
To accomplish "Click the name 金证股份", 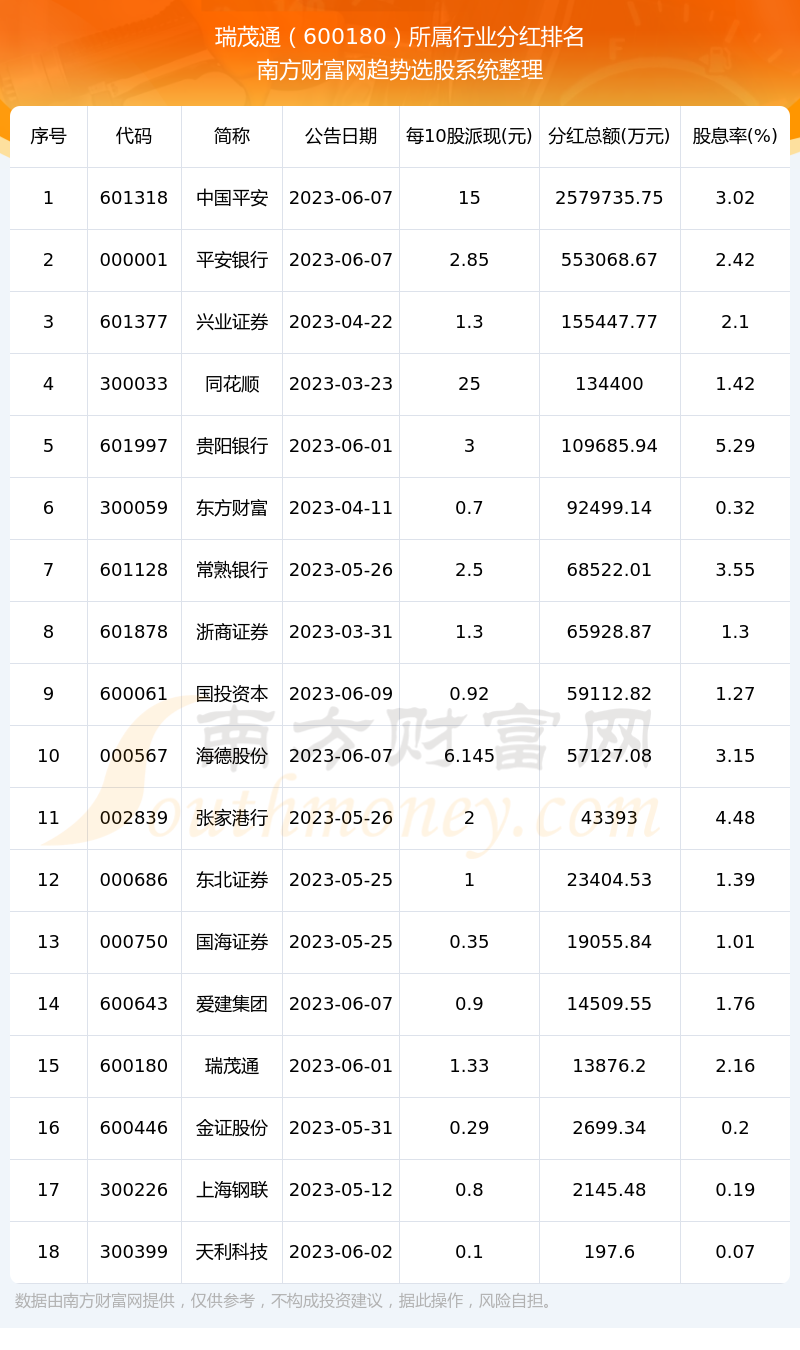I will pos(232,1128).
